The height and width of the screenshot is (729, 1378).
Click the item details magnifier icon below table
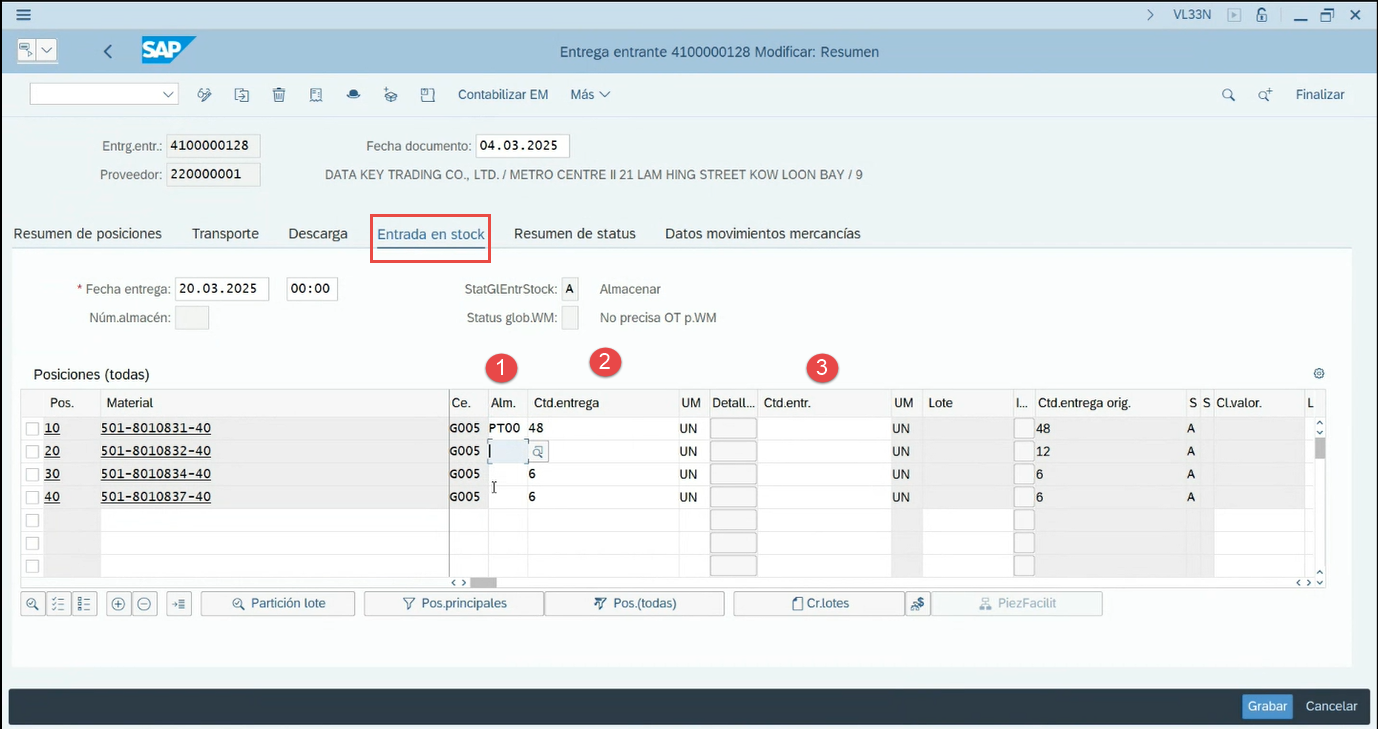click(33, 604)
